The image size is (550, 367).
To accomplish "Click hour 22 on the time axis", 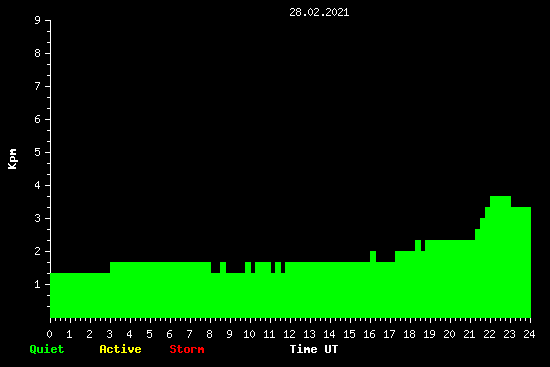I will 489,334.
